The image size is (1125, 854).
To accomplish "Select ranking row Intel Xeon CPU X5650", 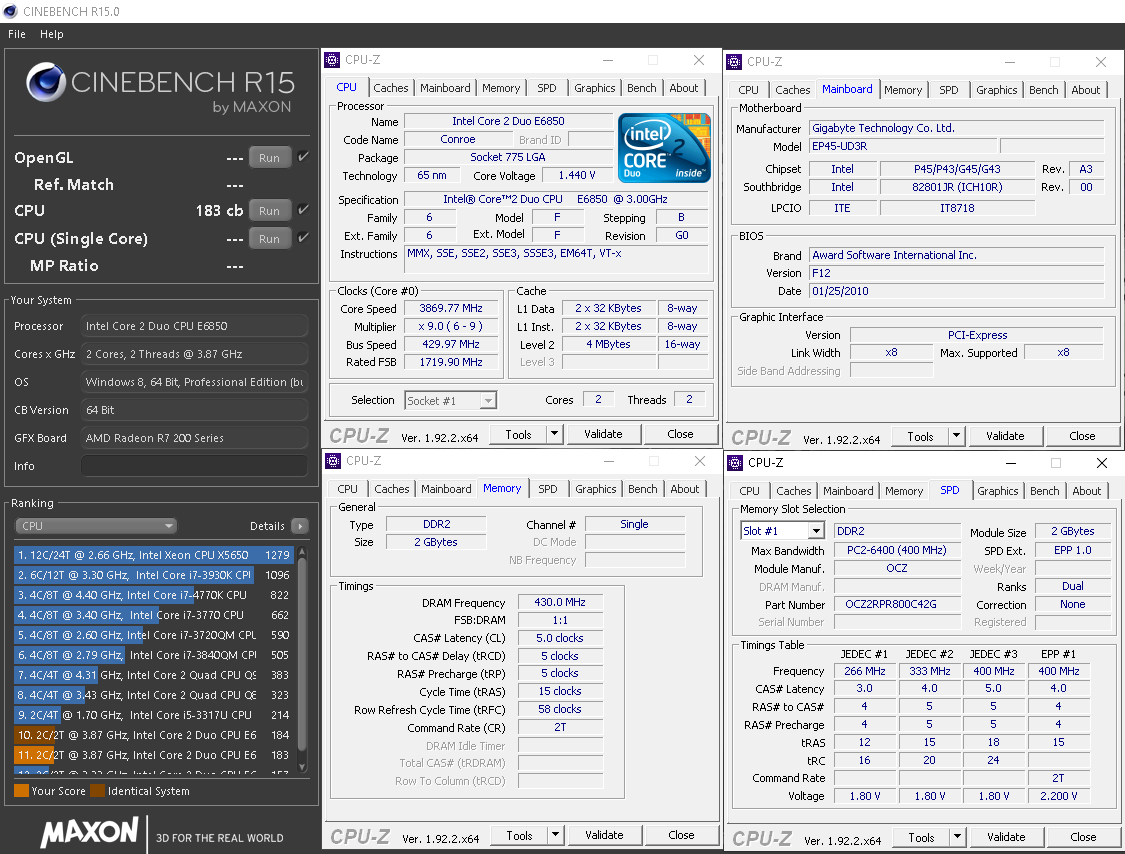I will click(x=152, y=555).
